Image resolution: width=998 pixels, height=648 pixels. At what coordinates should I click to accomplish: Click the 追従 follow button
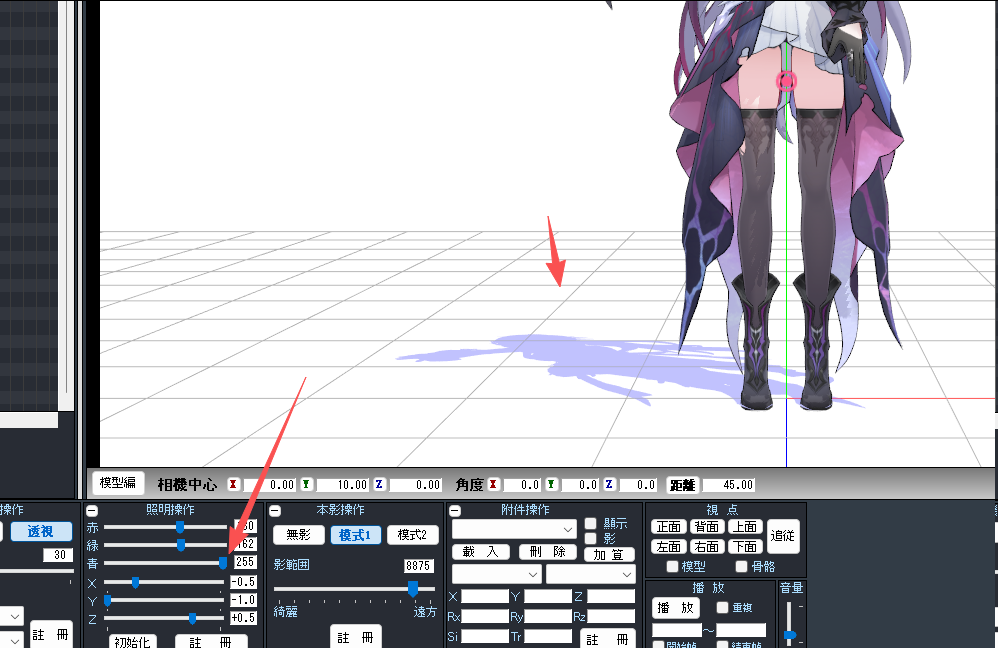[x=783, y=536]
